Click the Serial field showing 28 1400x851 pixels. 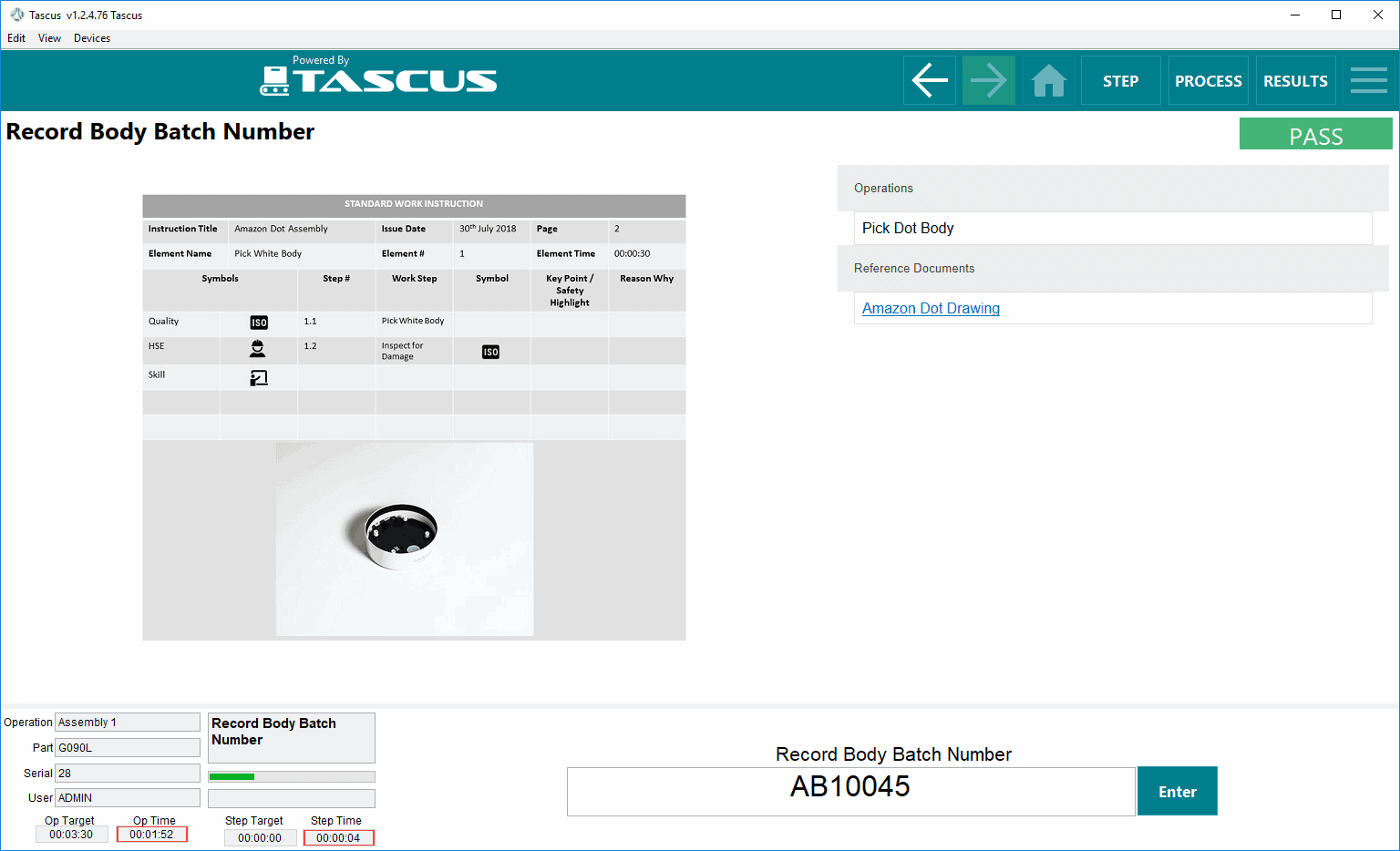point(128,773)
